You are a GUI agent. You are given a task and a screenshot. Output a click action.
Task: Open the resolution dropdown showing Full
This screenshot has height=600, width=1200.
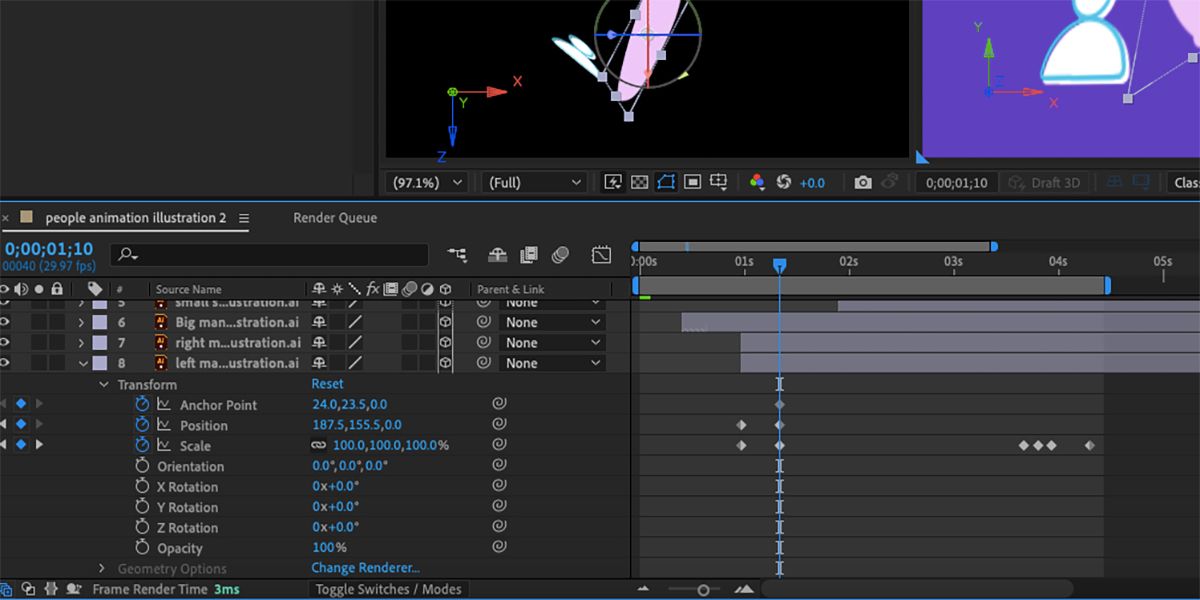click(534, 183)
